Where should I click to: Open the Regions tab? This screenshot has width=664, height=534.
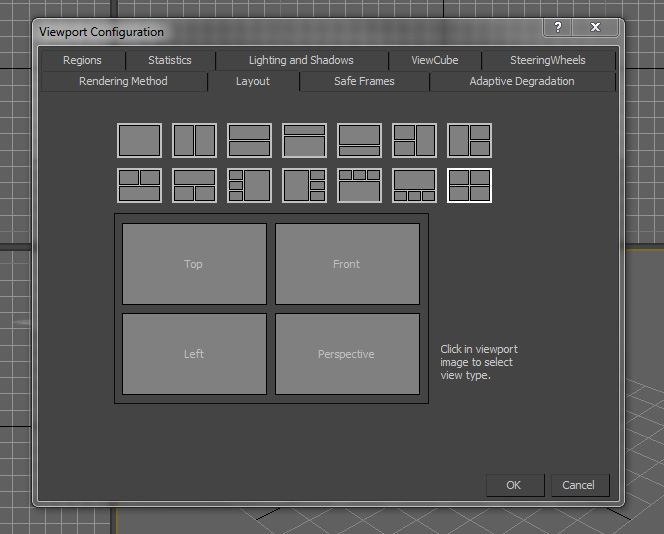[x=83, y=60]
